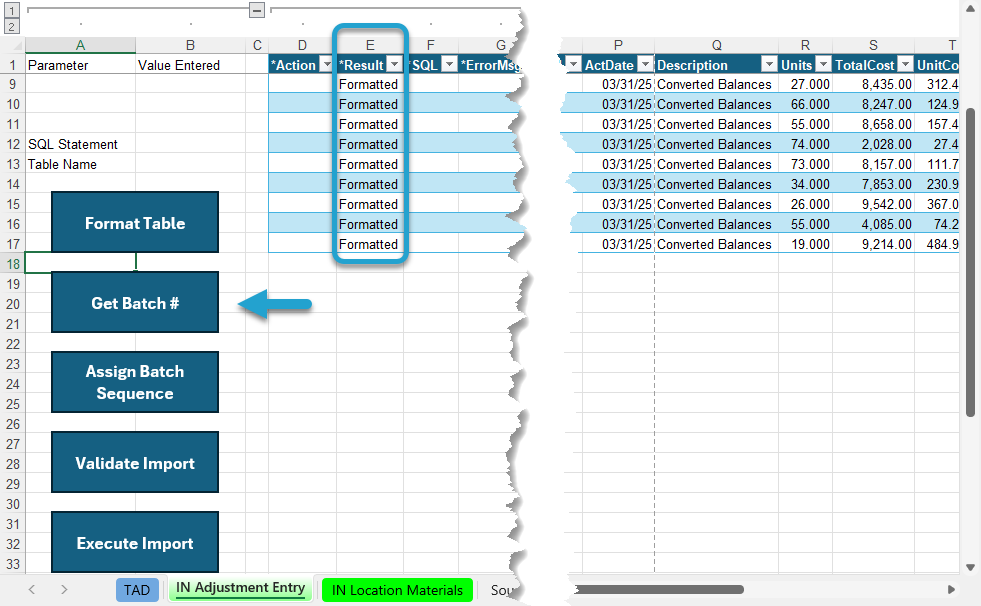Select column S header
981x606 pixels.
tap(873, 45)
